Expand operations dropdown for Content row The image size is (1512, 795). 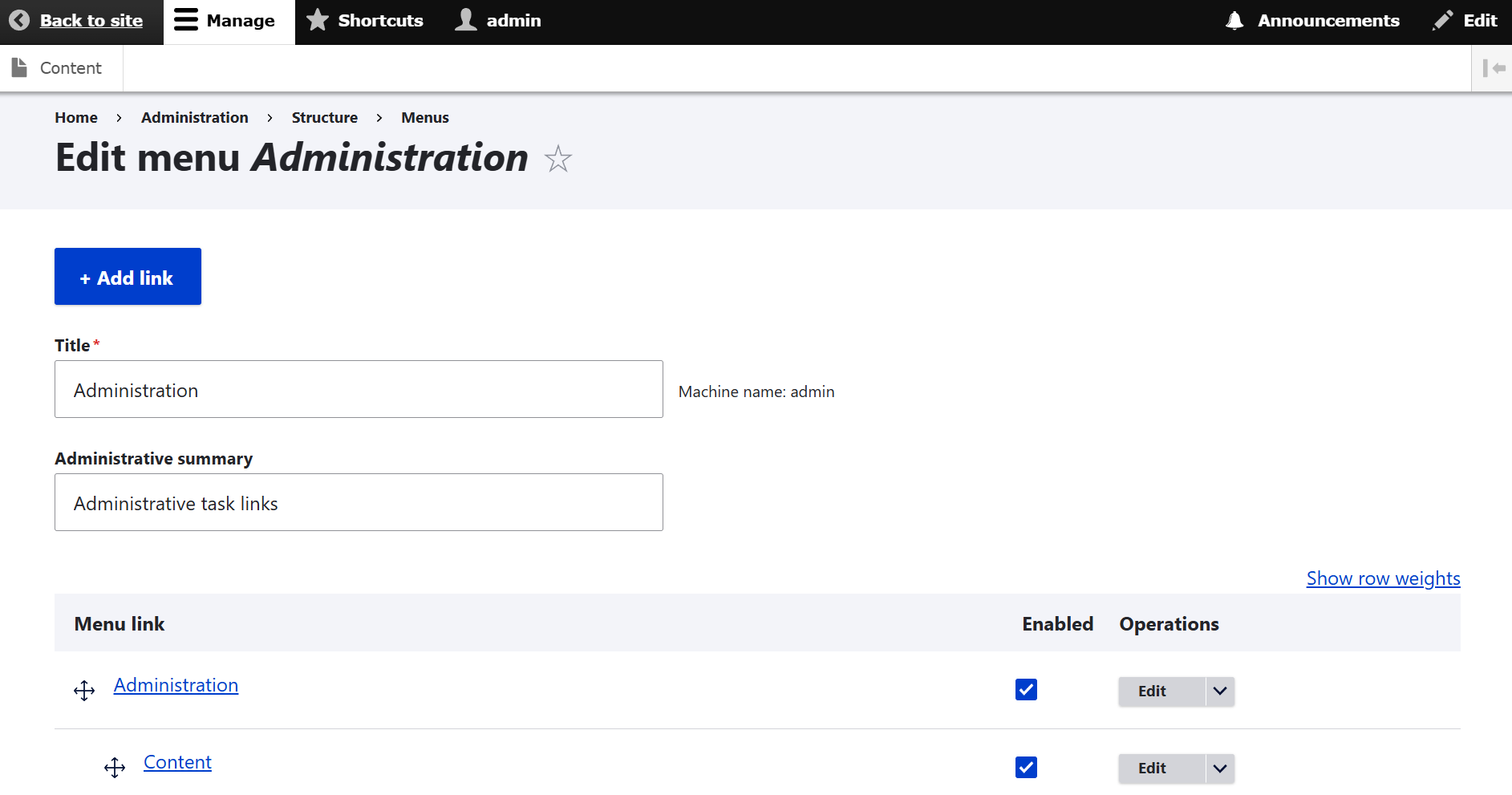coord(1219,768)
